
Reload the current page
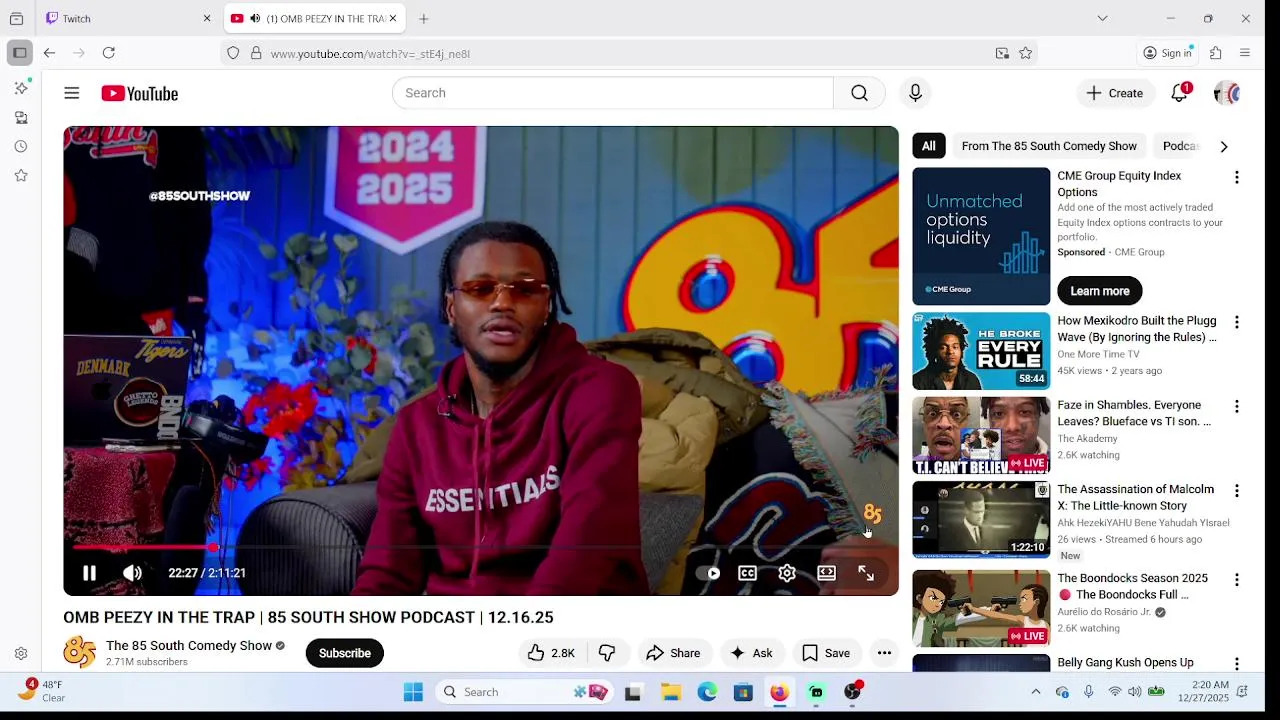[x=109, y=53]
